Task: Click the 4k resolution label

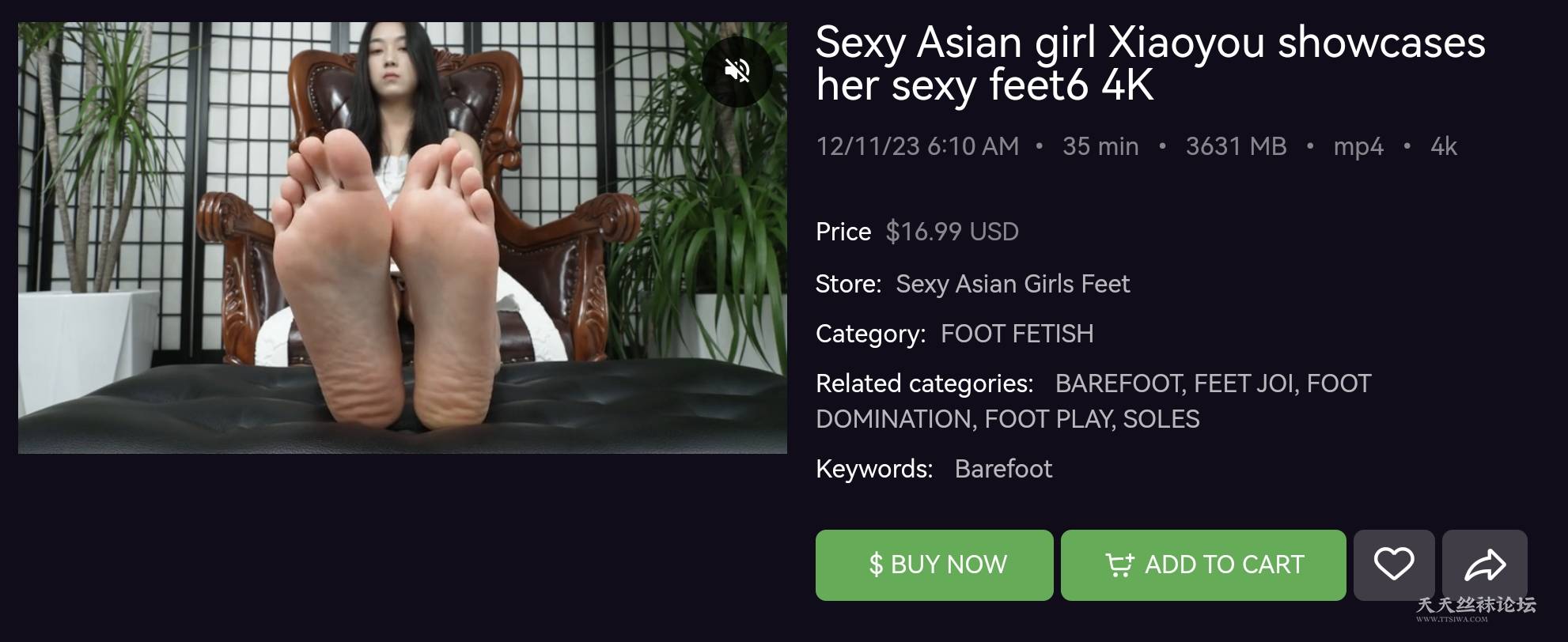Action: pyautogui.click(x=1444, y=146)
